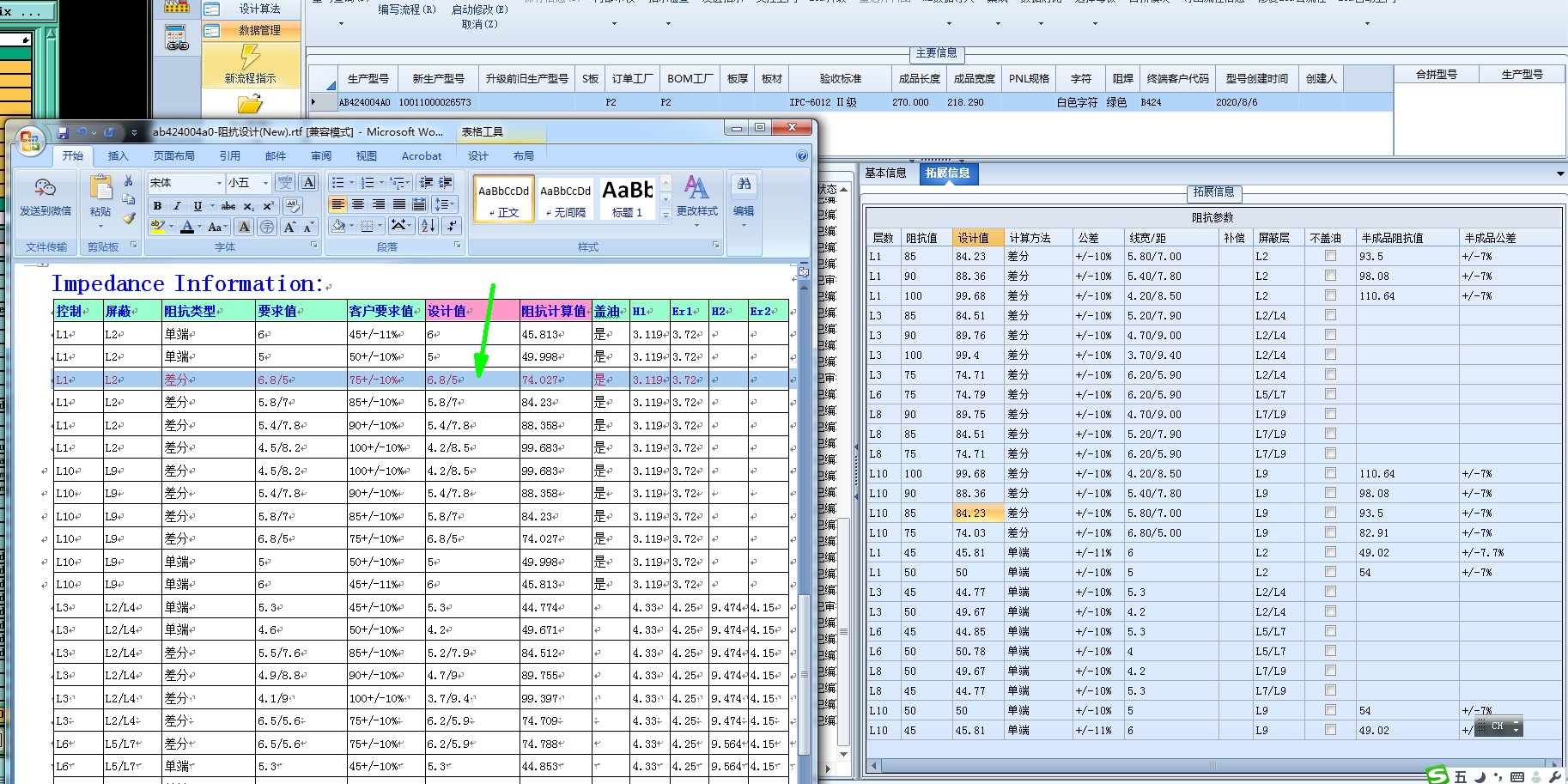
Task: Switch to the 插入 (Insert) ribbon tab
Action: click(118, 155)
